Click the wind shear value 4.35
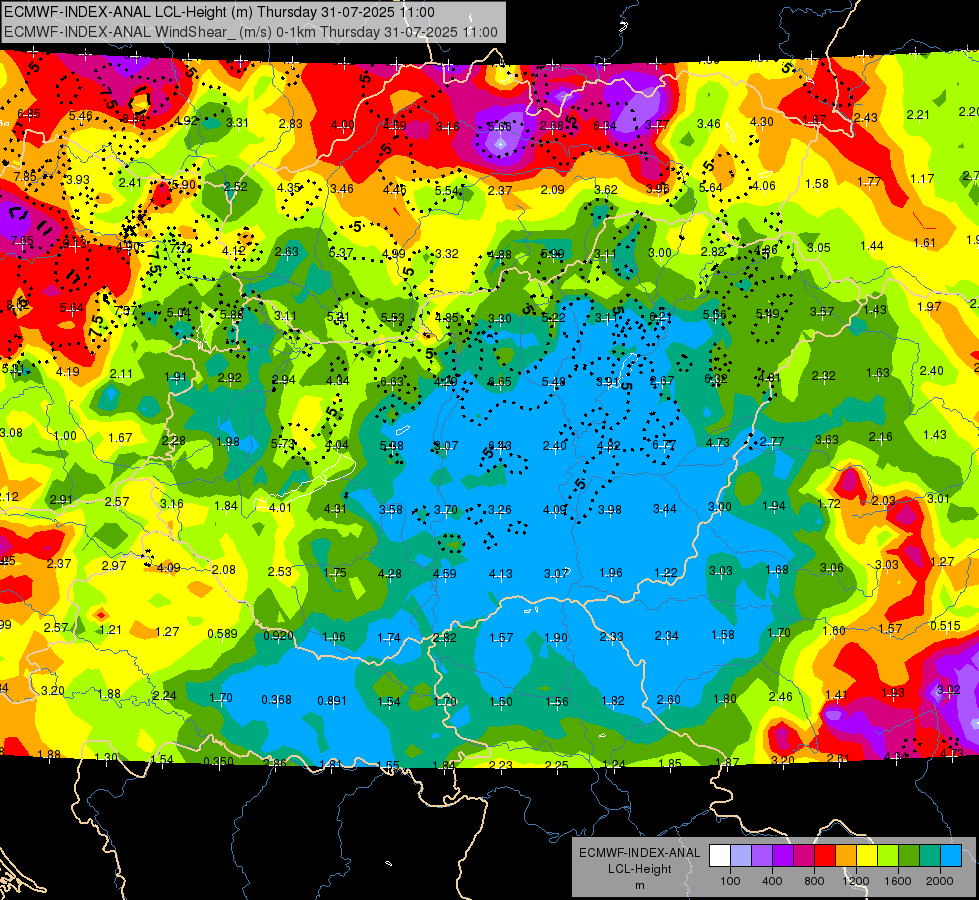This screenshot has height=900, width=979. point(289,187)
